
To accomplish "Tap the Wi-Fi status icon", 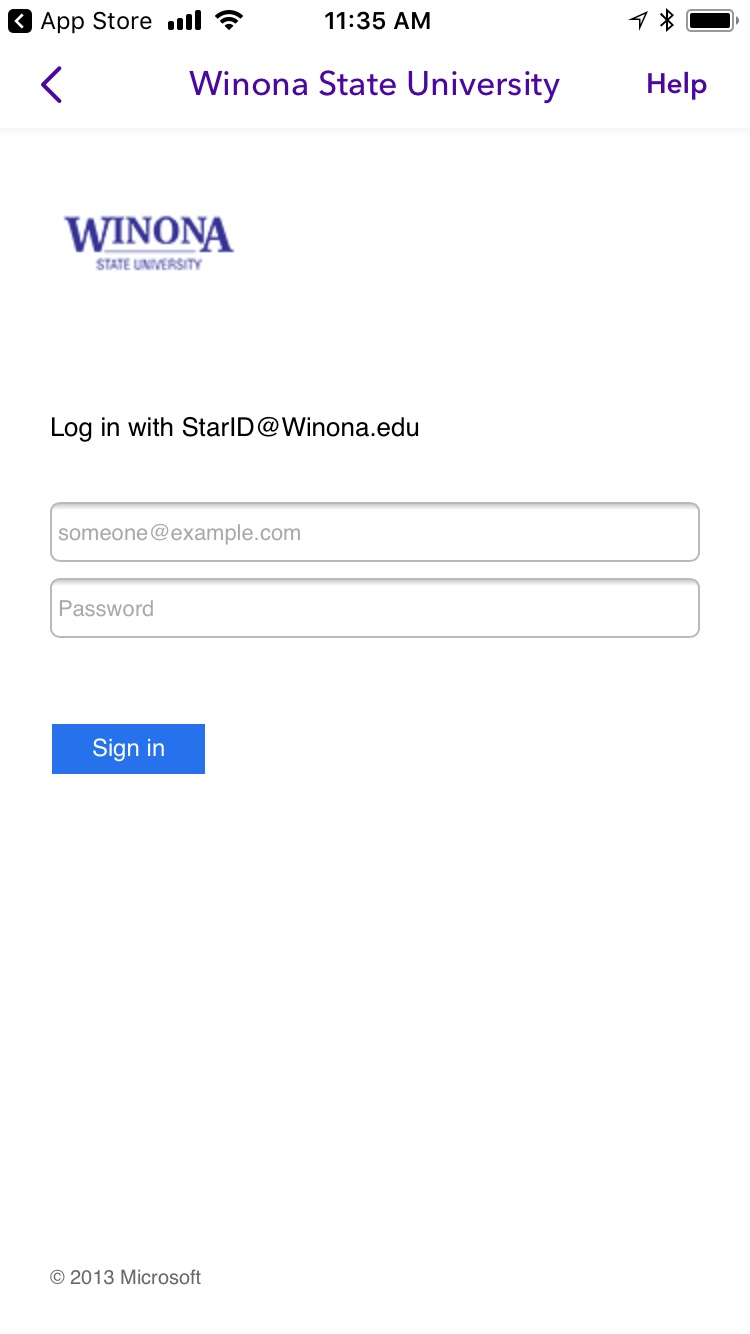I will click(x=230, y=21).
